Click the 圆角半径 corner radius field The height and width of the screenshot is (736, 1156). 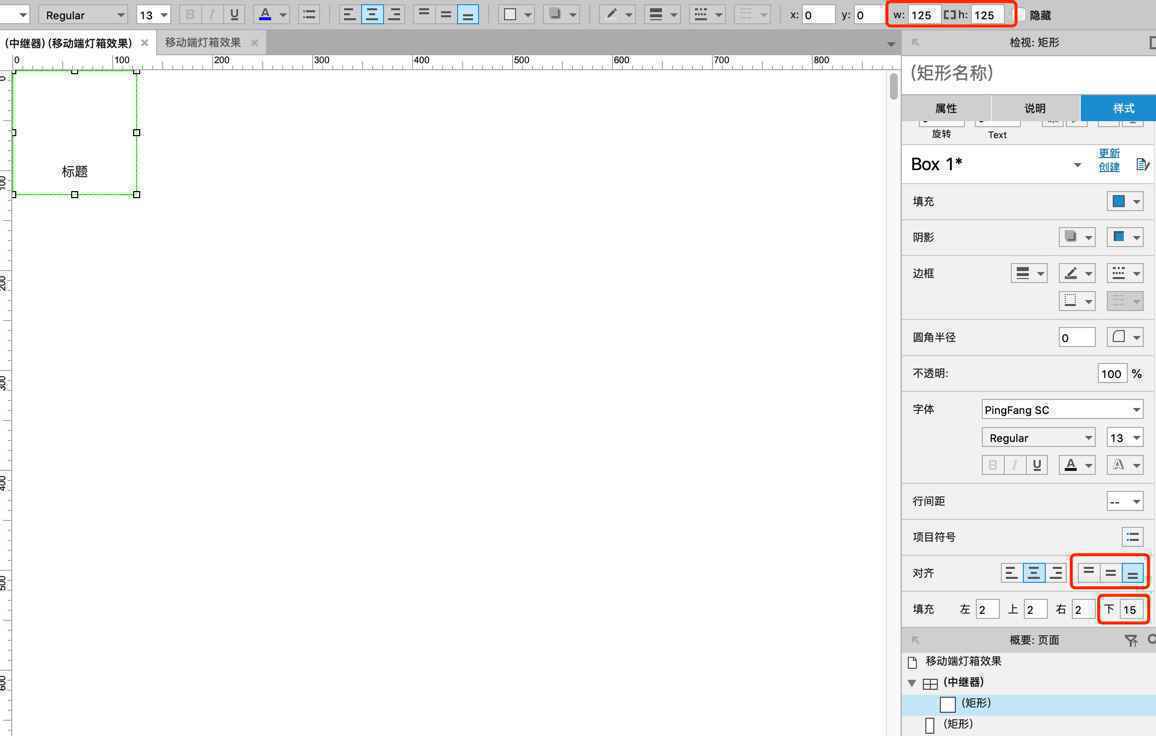[1077, 338]
